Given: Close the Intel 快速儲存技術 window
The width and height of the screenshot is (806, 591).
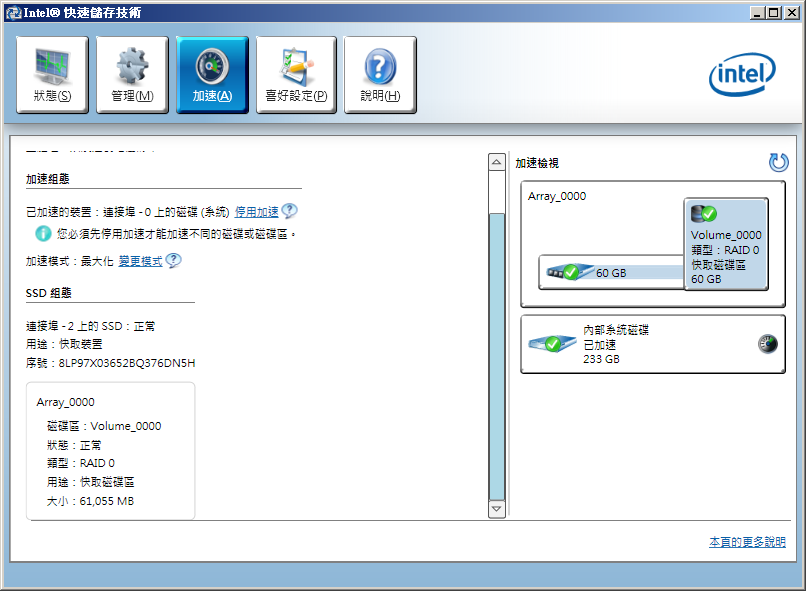Looking at the screenshot, I should (791, 12).
